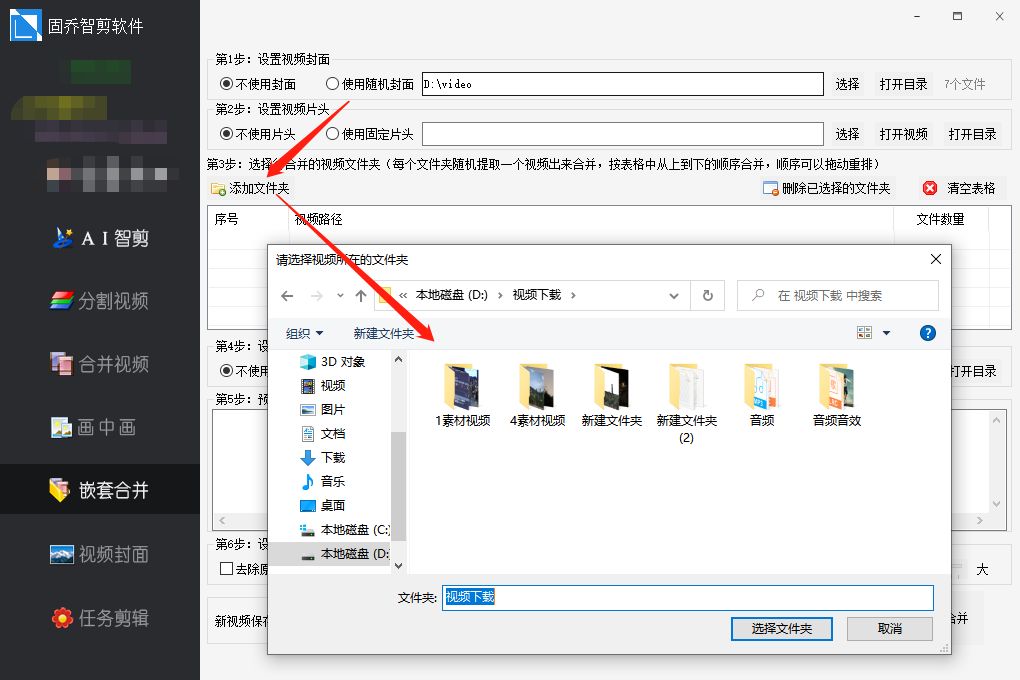Image resolution: width=1020 pixels, height=680 pixels.
Task: Select the 新建文件夹 folder
Action: coord(611,396)
